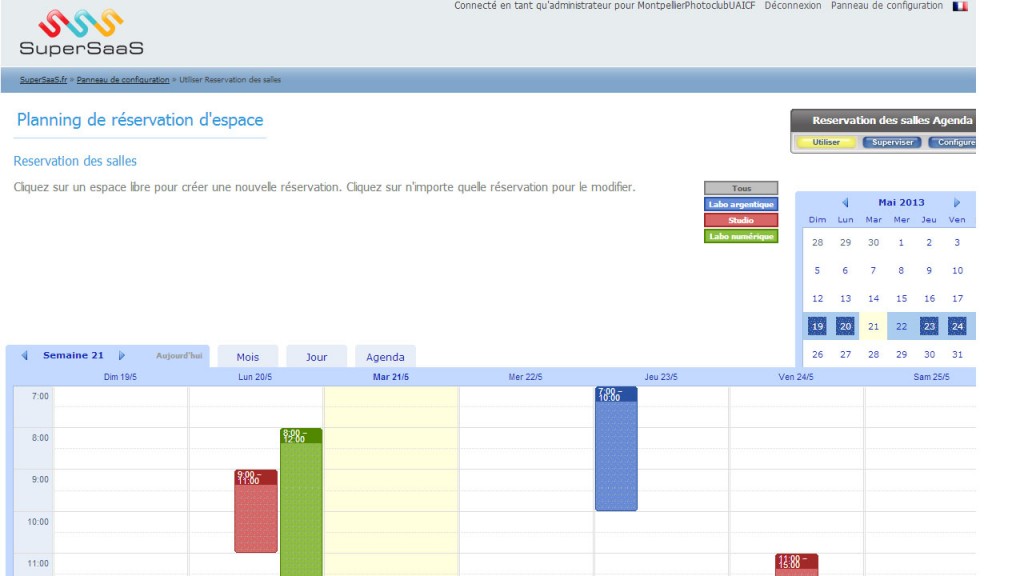This screenshot has width=1024, height=576.
Task: Switch to Agenda view tab
Action: point(385,357)
